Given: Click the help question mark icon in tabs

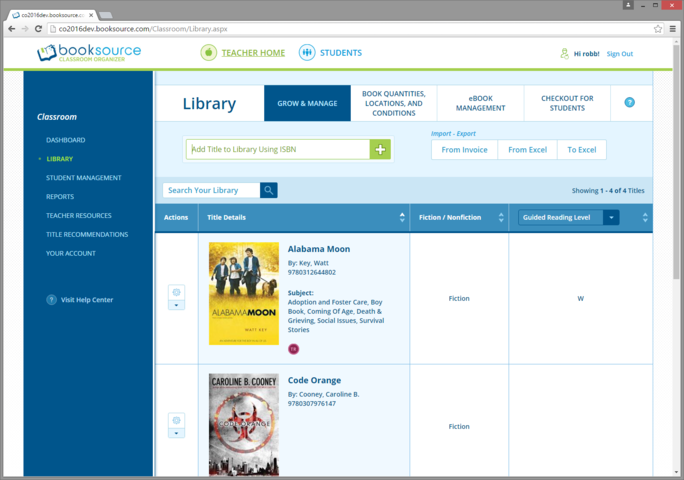Looking at the screenshot, I should (x=629, y=103).
